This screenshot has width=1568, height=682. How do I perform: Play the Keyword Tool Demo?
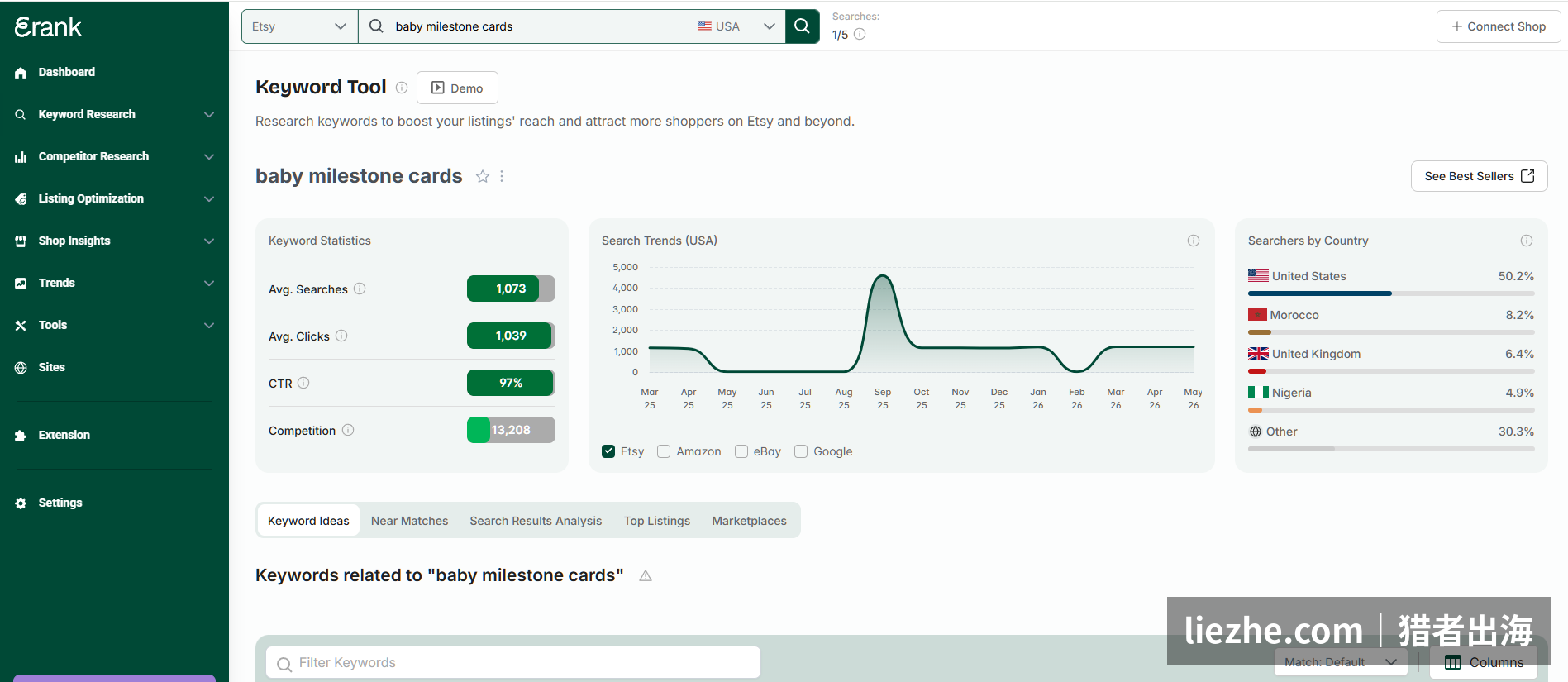tap(457, 88)
